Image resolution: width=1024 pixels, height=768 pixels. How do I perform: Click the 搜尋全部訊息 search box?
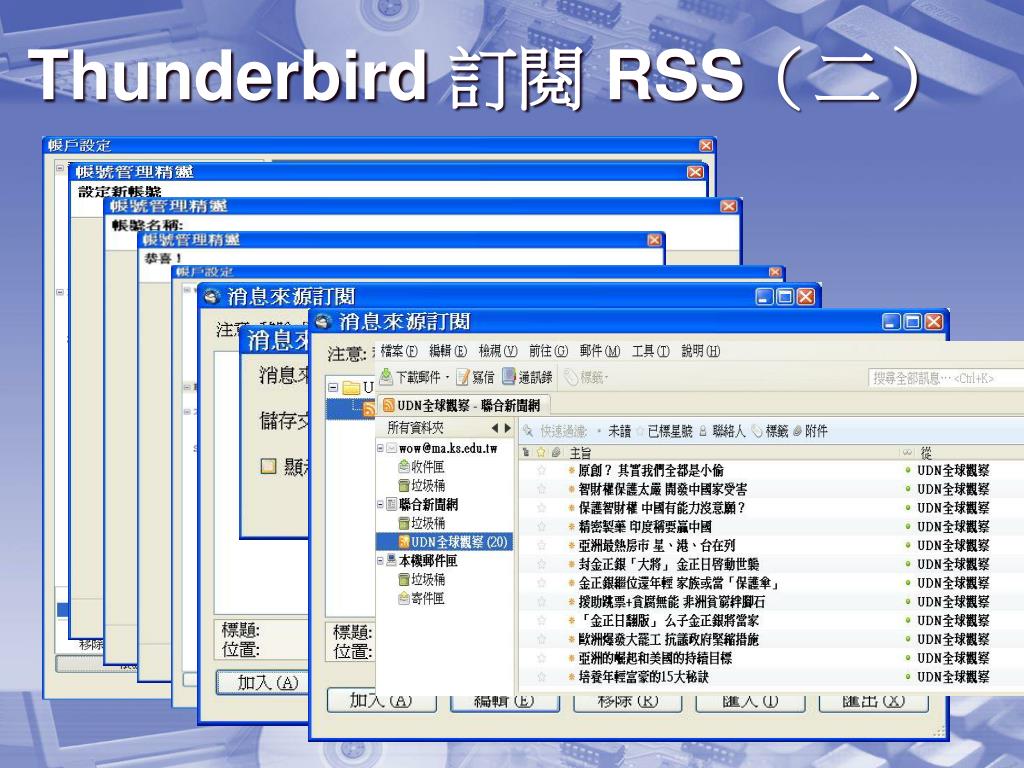(946, 377)
